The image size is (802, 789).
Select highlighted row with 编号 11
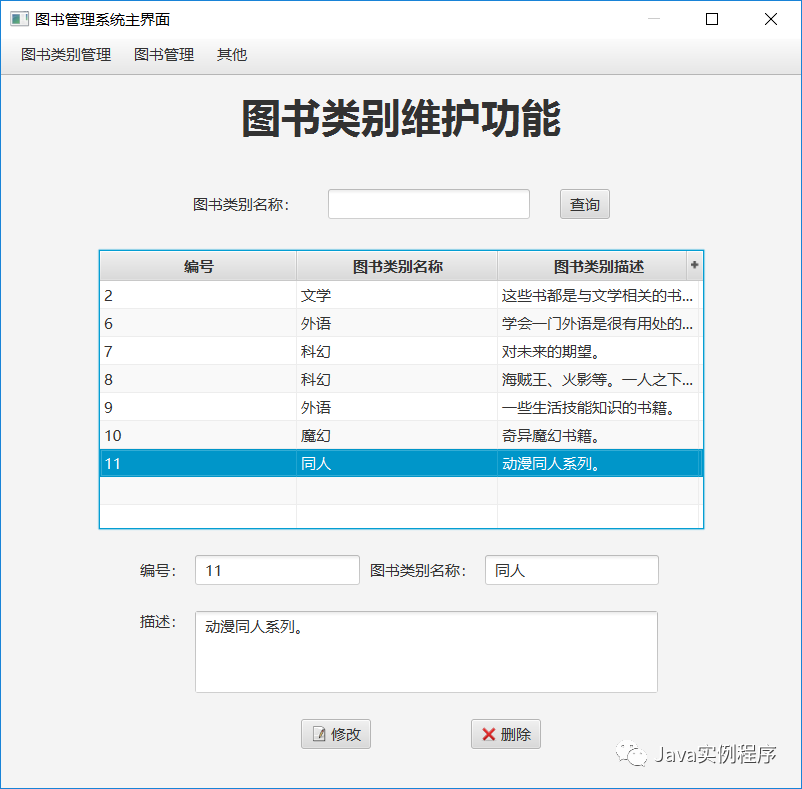click(x=402, y=463)
